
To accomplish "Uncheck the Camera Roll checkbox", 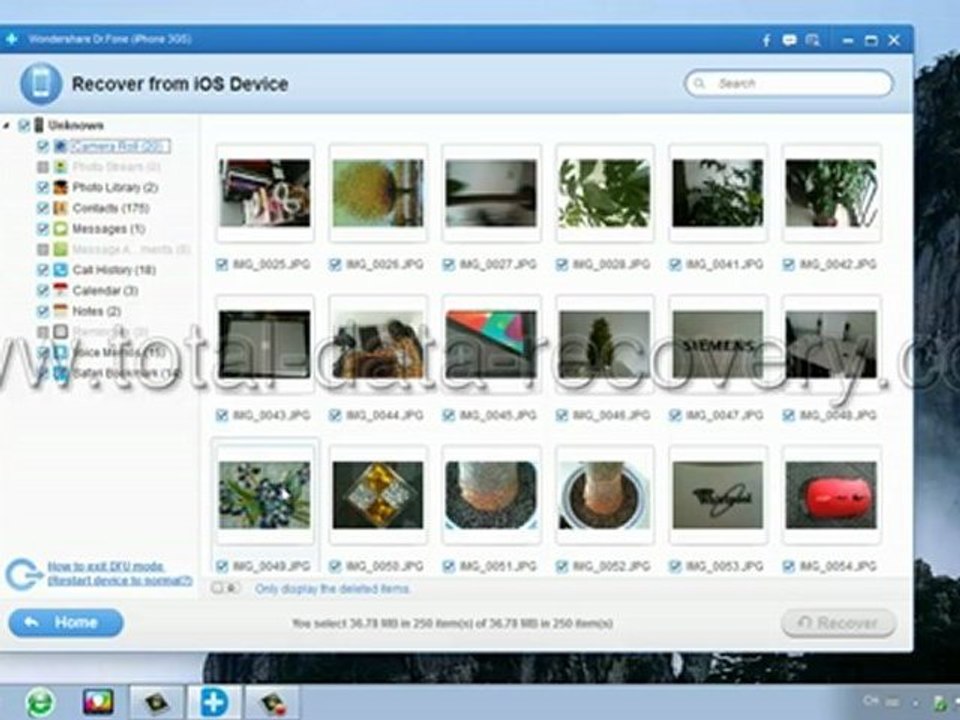I will (x=42, y=146).
